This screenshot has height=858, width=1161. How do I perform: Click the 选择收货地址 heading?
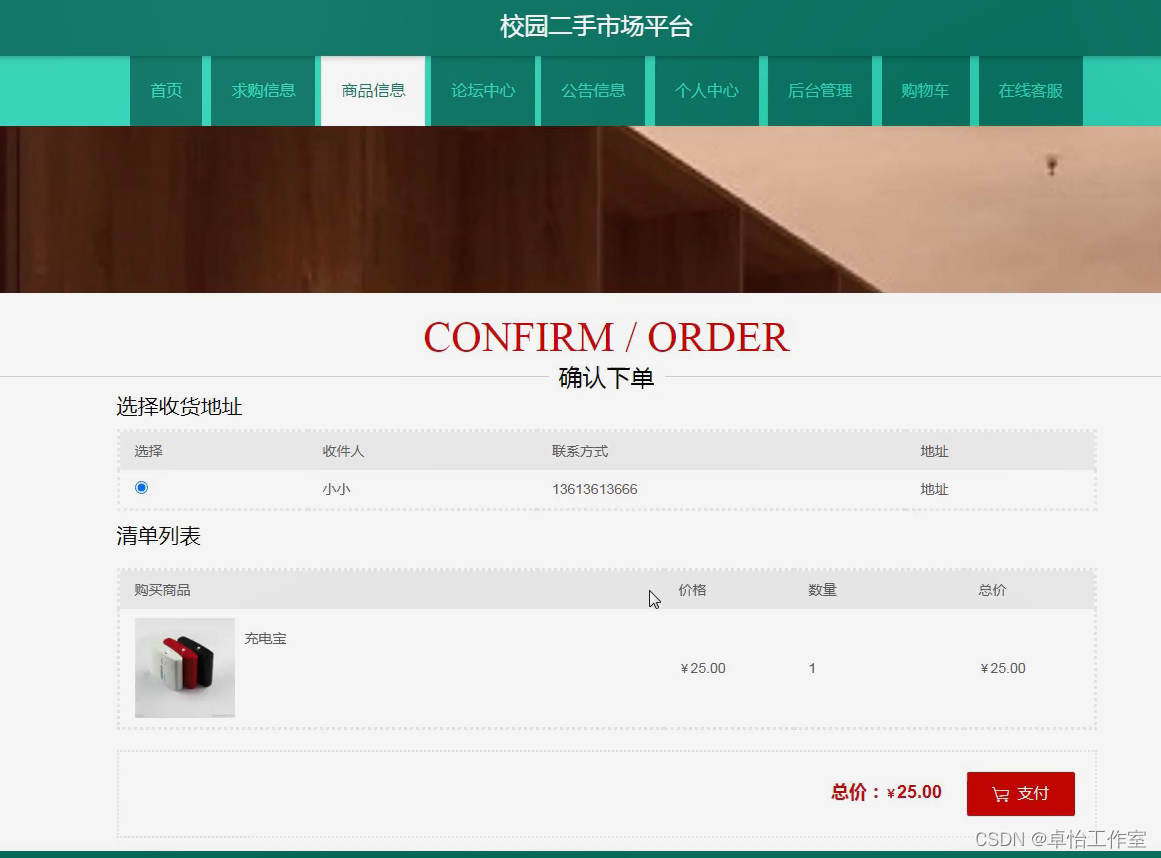(x=179, y=406)
